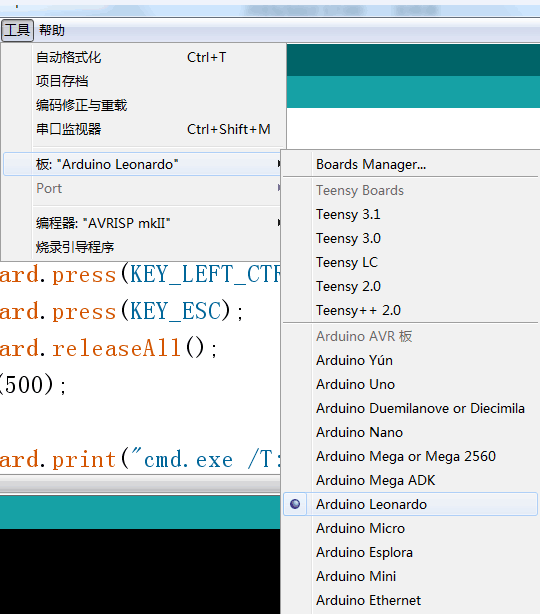The width and height of the screenshot is (540, 614).
Task: Expand the 板: "Arduino Leonardo" submenu
Action: pyautogui.click(x=143, y=164)
